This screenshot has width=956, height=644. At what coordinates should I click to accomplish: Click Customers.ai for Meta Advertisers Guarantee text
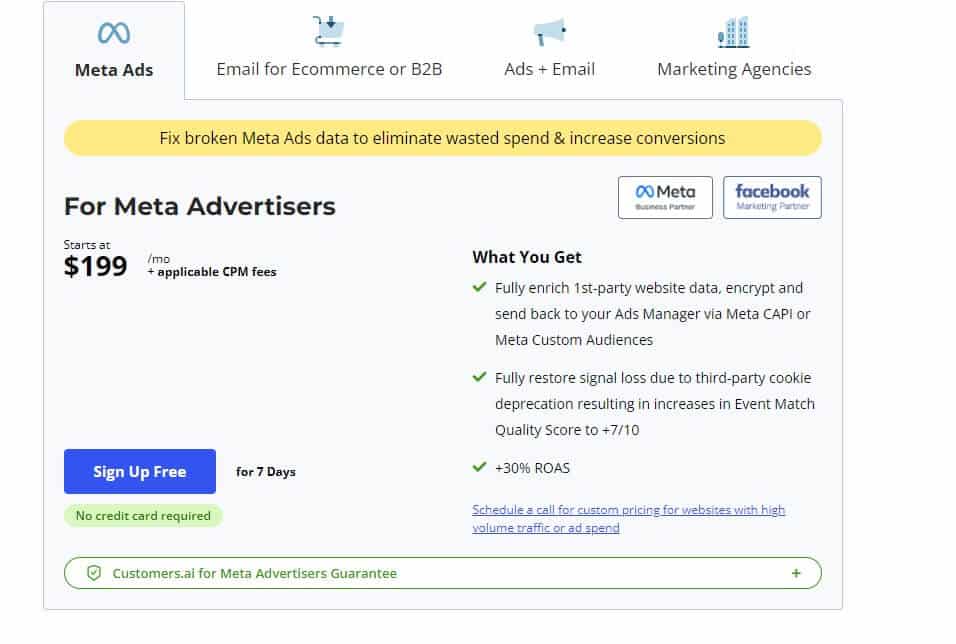(254, 573)
